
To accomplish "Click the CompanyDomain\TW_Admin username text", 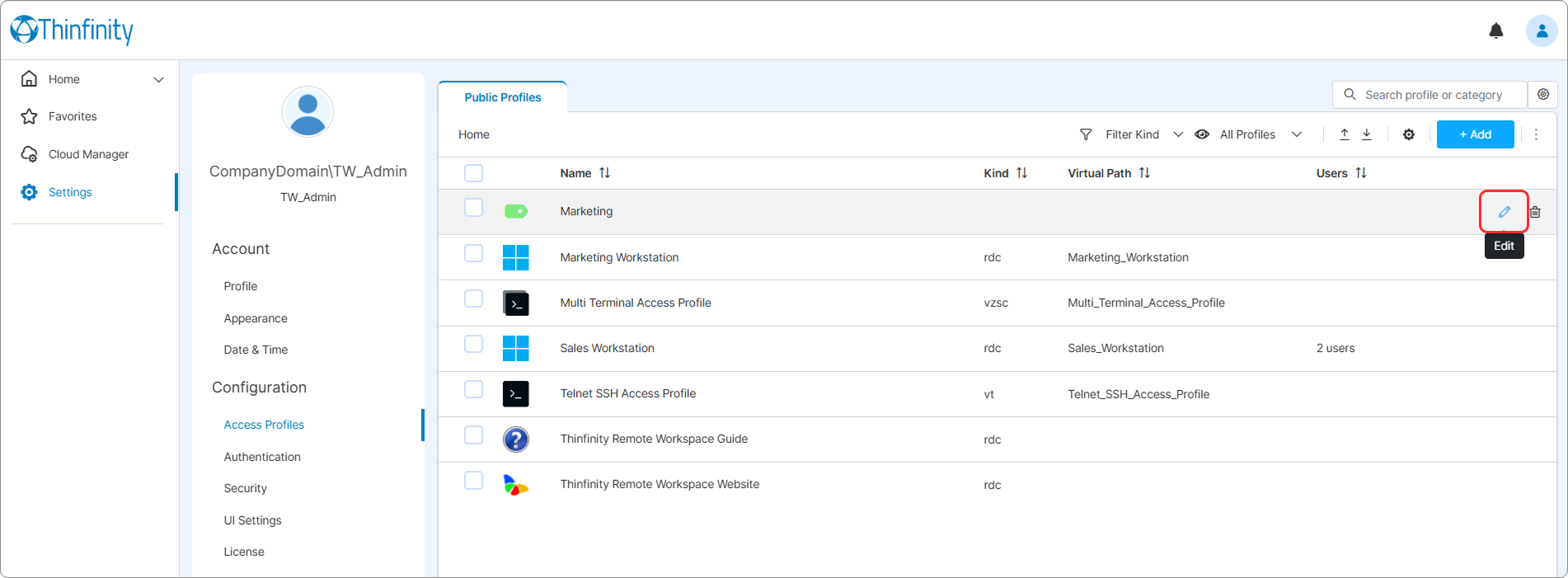I will coord(308,172).
